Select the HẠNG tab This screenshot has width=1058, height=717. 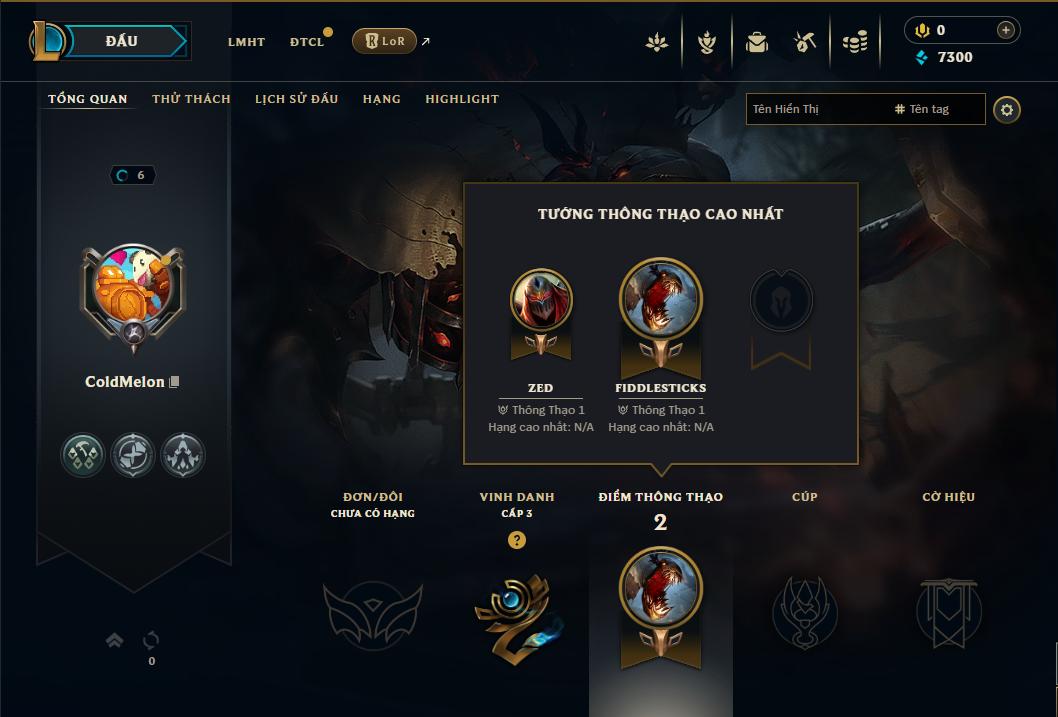[x=382, y=99]
